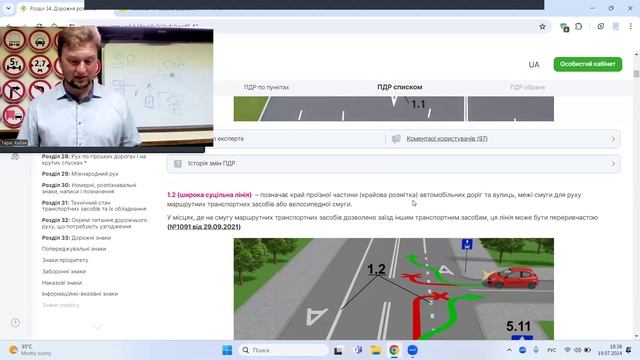The width and height of the screenshot is (640, 360).
Task: Open the Chrome profile avatar
Action: point(616,27)
